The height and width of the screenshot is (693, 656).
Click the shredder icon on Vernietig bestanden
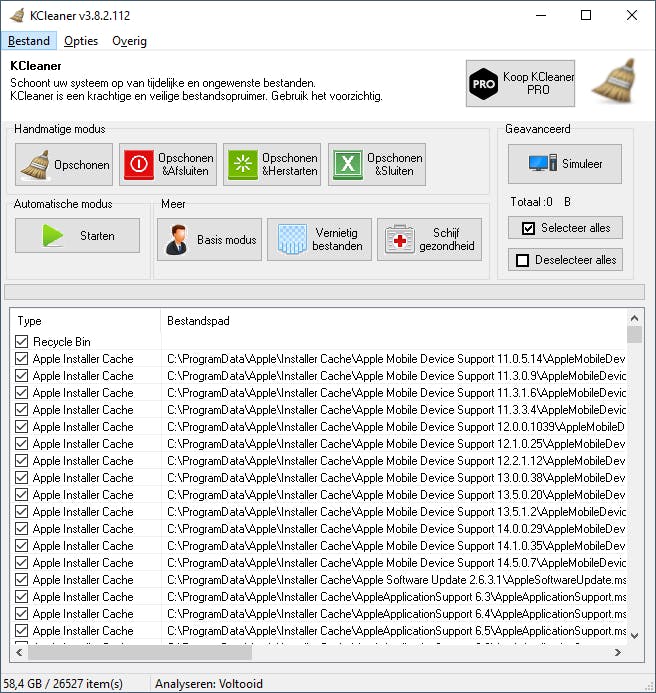coord(292,239)
